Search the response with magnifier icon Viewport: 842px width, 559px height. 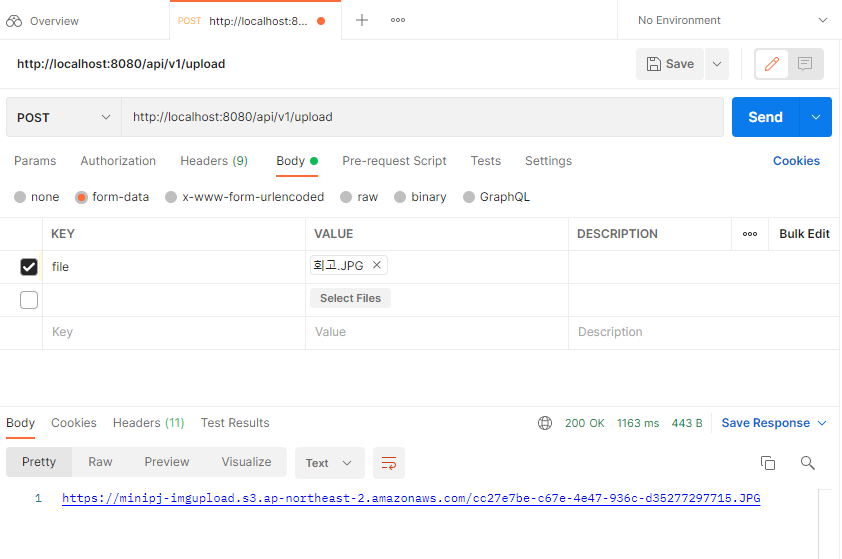click(x=808, y=463)
